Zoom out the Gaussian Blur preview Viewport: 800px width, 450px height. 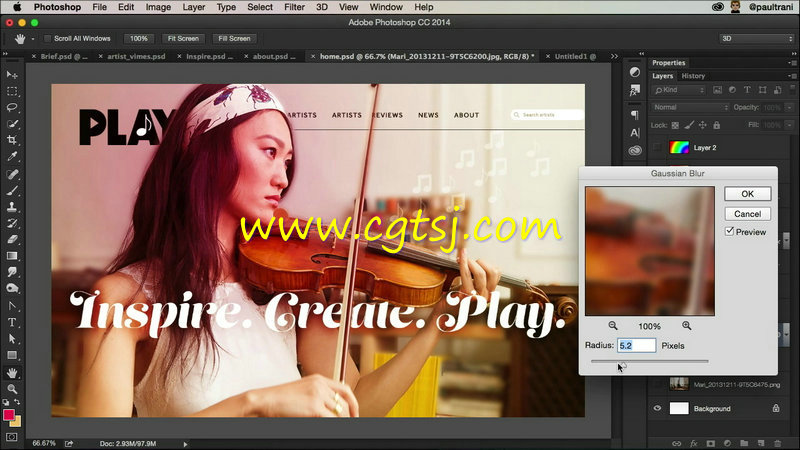click(613, 326)
